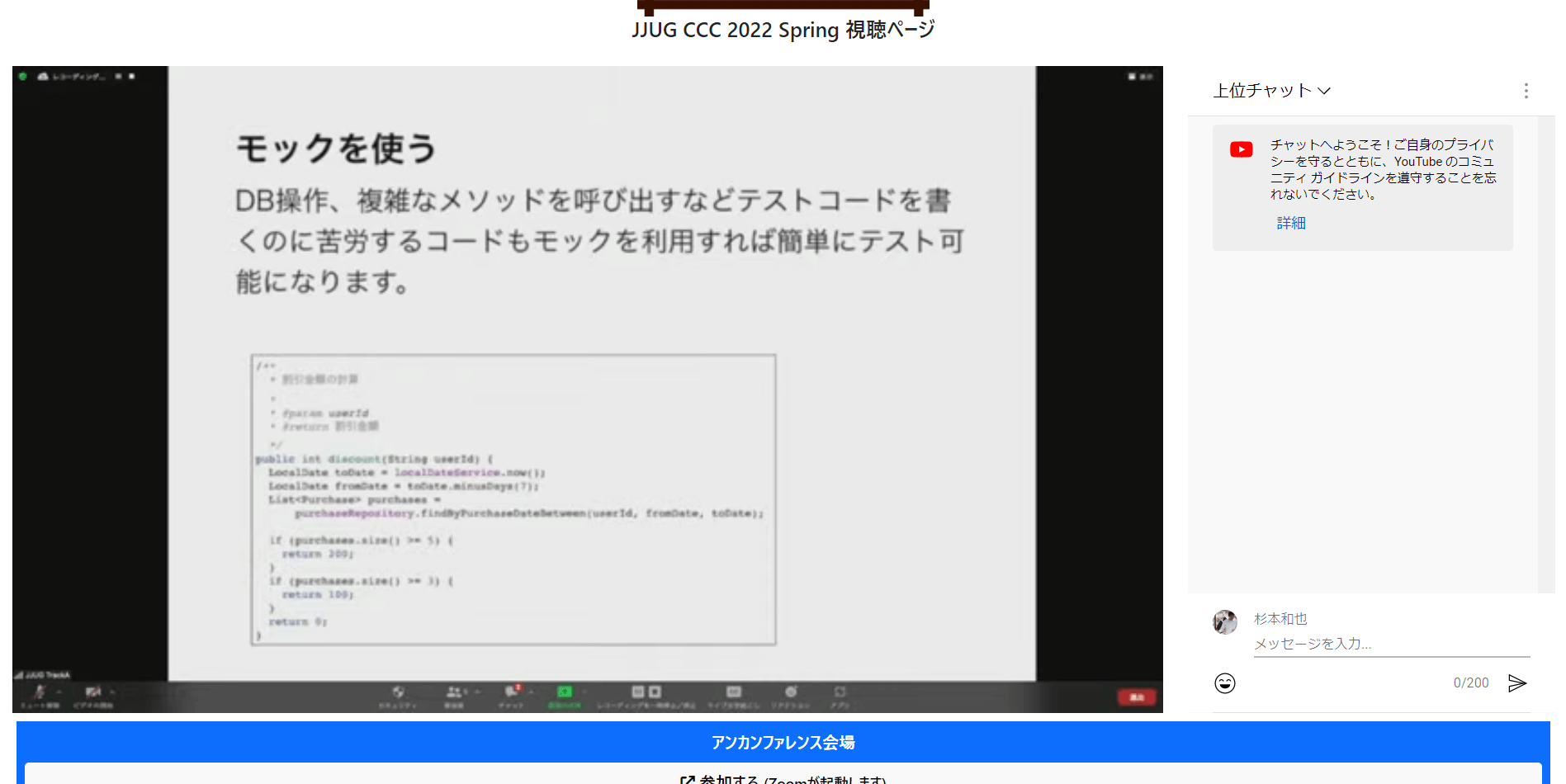Click the 杉本和也 username above the chat input
Image resolution: width=1566 pixels, height=784 pixels.
pyautogui.click(x=1280, y=619)
